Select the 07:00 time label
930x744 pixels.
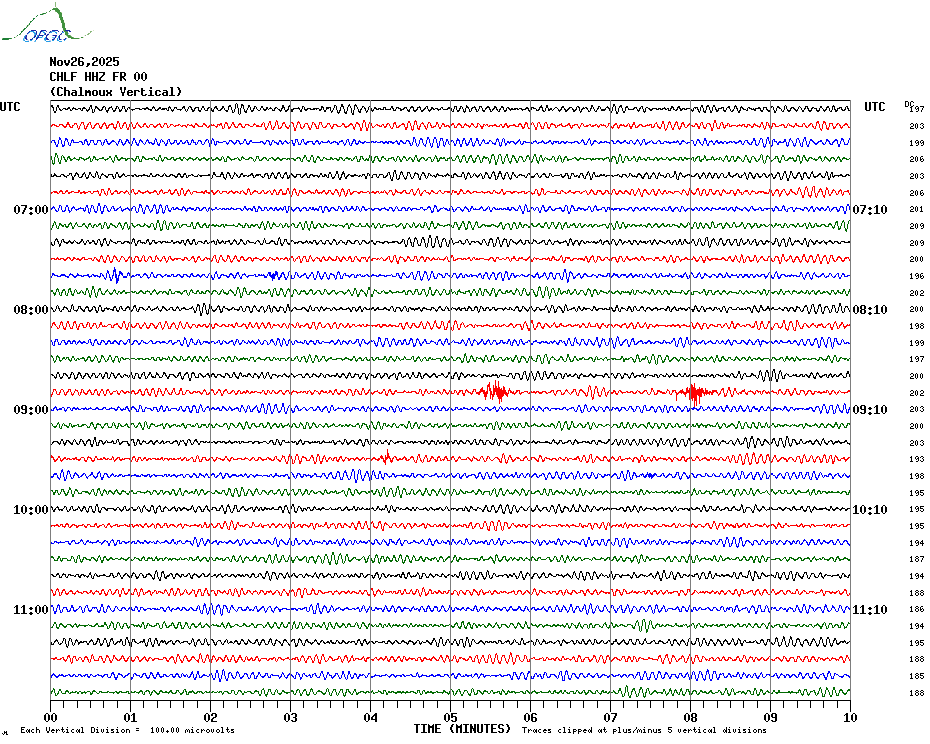click(31, 209)
